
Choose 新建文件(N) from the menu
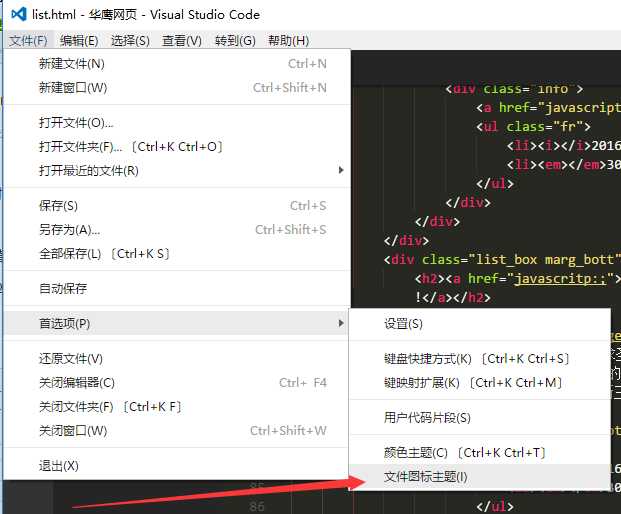177,64
